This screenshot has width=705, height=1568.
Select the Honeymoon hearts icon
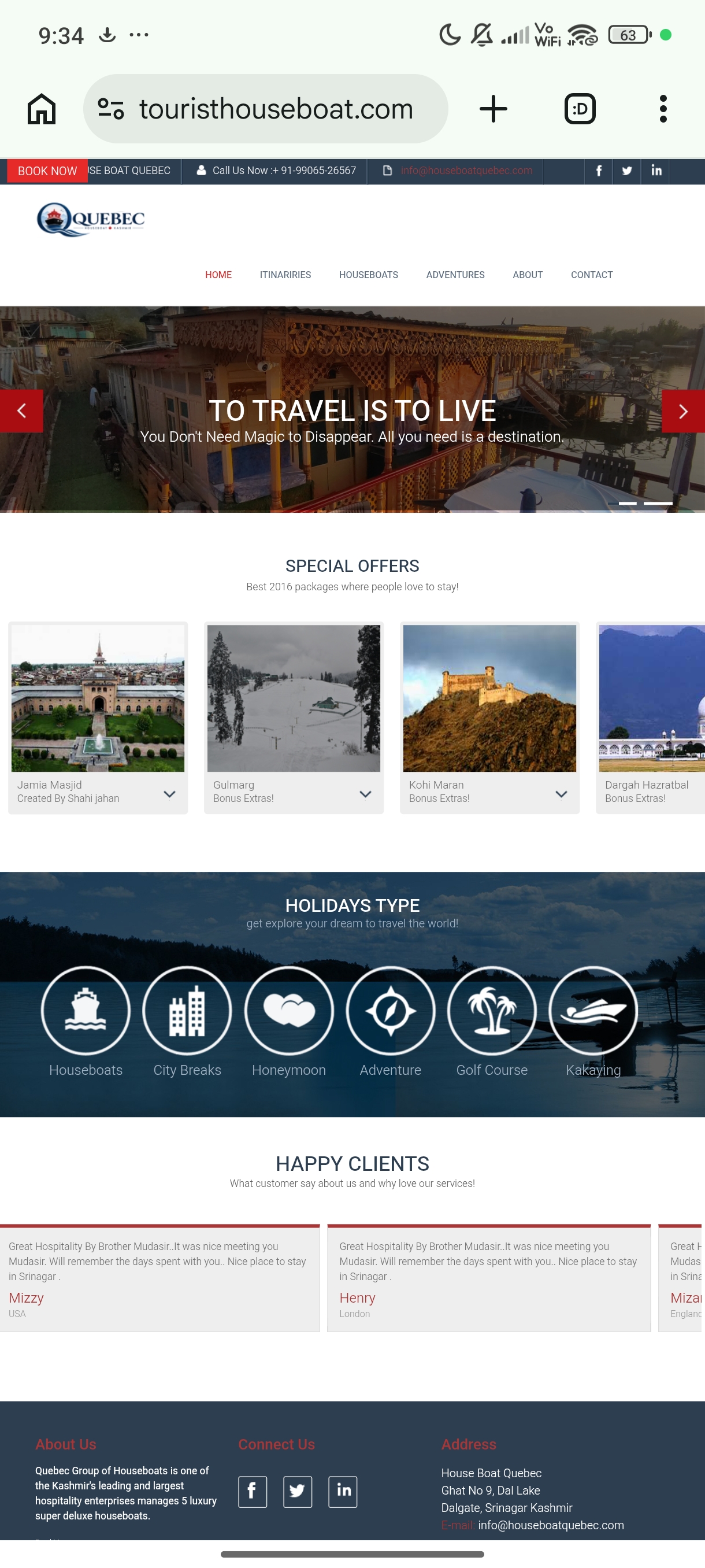pyautogui.click(x=289, y=1011)
